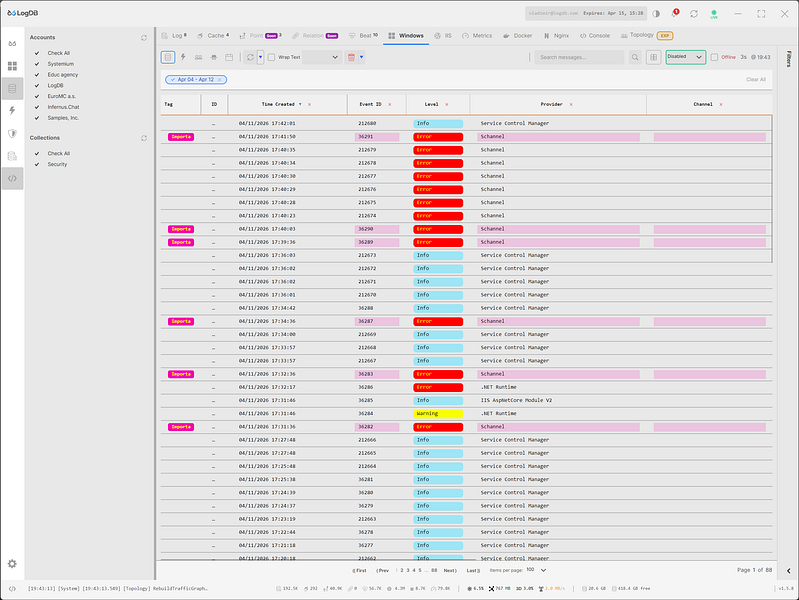The image size is (799, 600).
Task: Go to page 3
Action: (x=408, y=570)
